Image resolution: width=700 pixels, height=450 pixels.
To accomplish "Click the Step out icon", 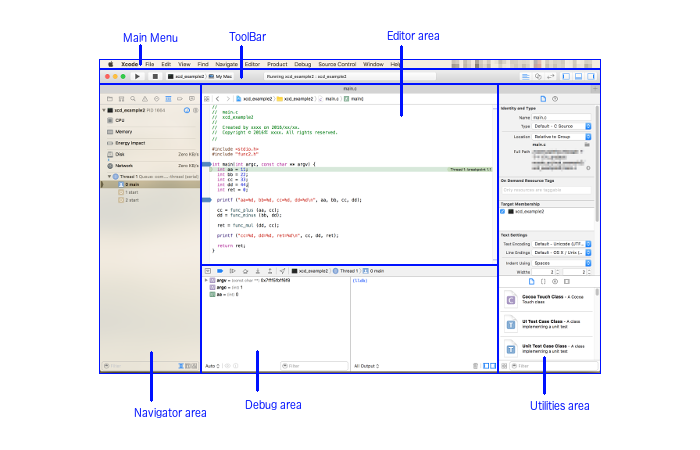I will [x=270, y=271].
